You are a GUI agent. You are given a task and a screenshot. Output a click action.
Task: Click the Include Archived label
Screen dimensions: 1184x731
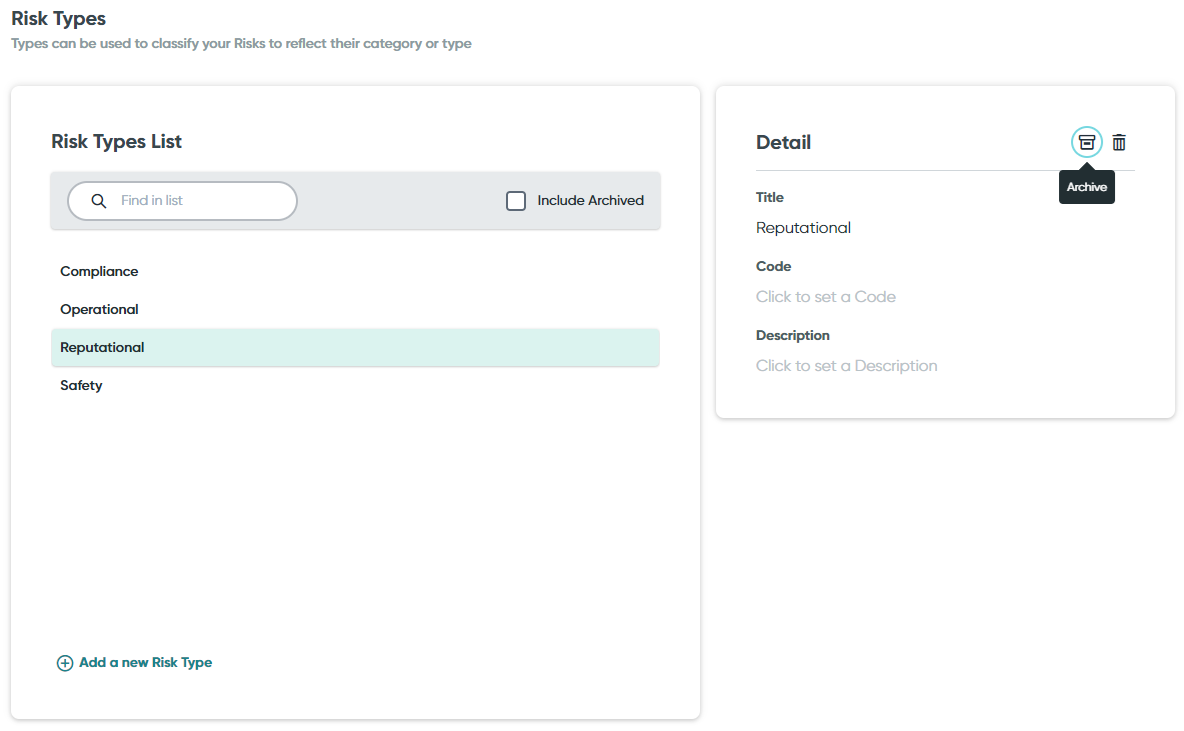(x=590, y=200)
